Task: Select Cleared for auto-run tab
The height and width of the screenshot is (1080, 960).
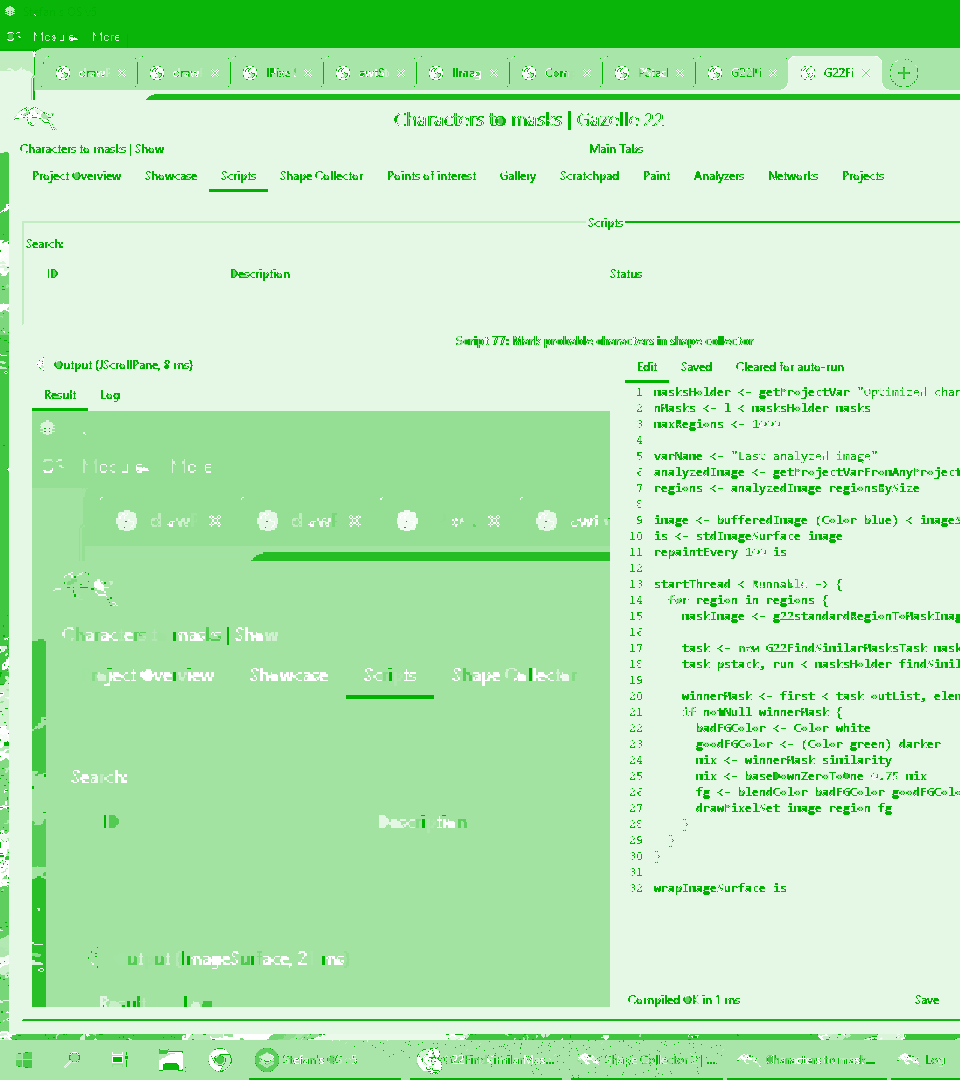Action: coord(789,367)
